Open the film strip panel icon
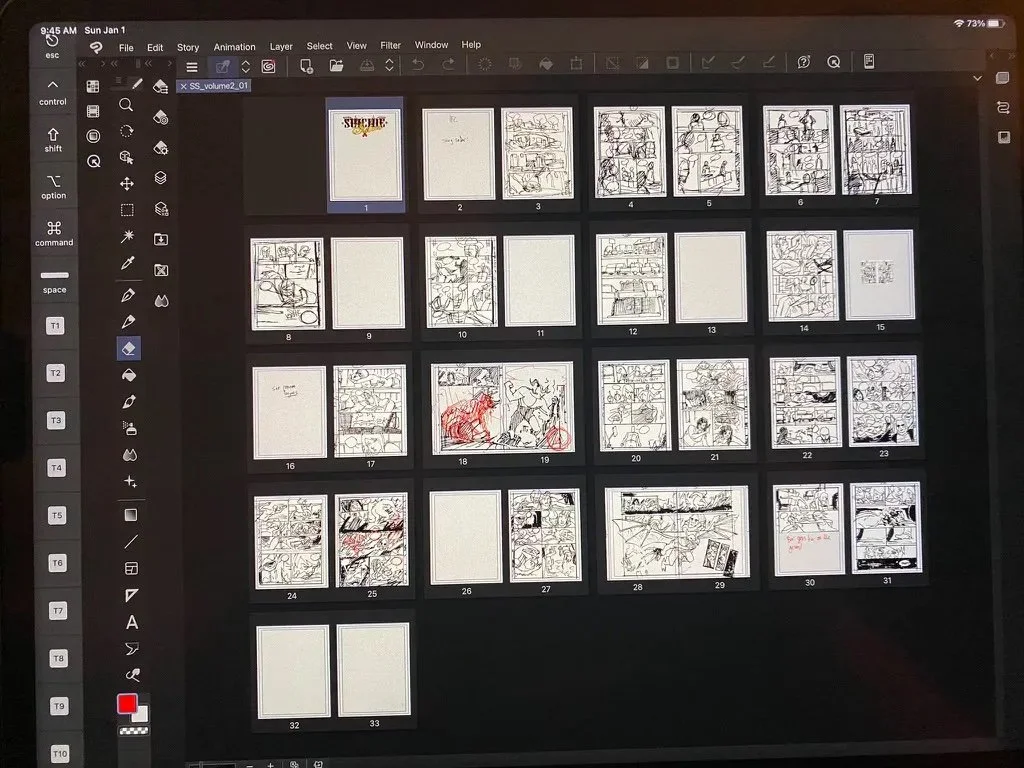Viewport: 1024px width, 768px height. pos(93,112)
